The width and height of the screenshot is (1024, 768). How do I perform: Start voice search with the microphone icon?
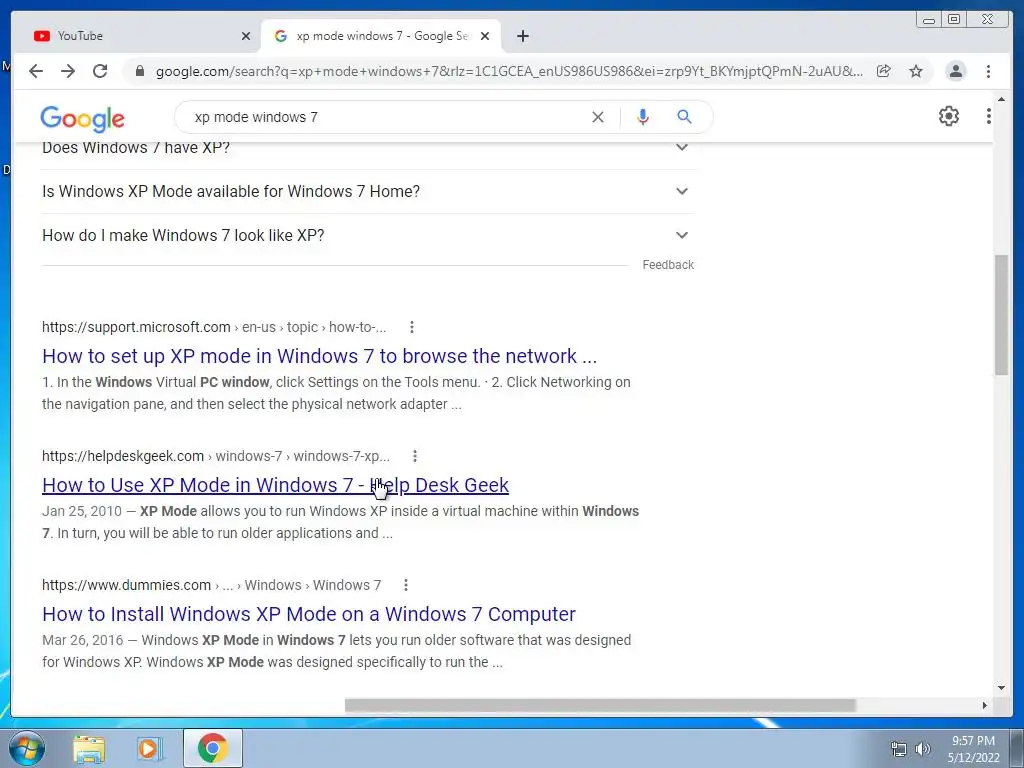point(643,117)
